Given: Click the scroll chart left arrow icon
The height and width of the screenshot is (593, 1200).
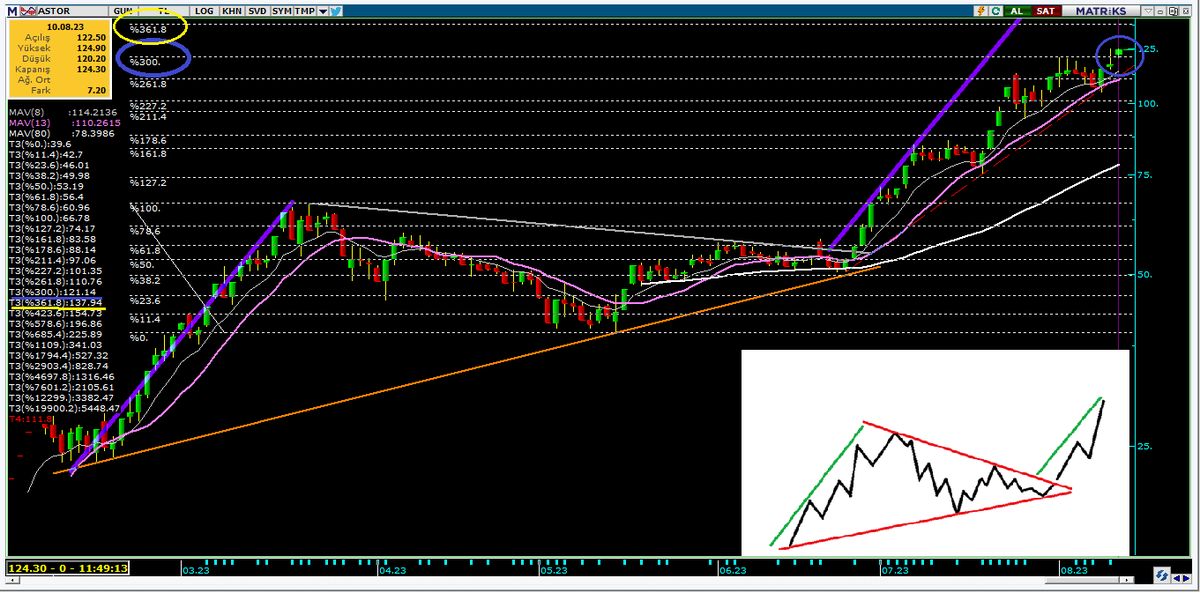Looking at the screenshot, I should [1176, 578].
